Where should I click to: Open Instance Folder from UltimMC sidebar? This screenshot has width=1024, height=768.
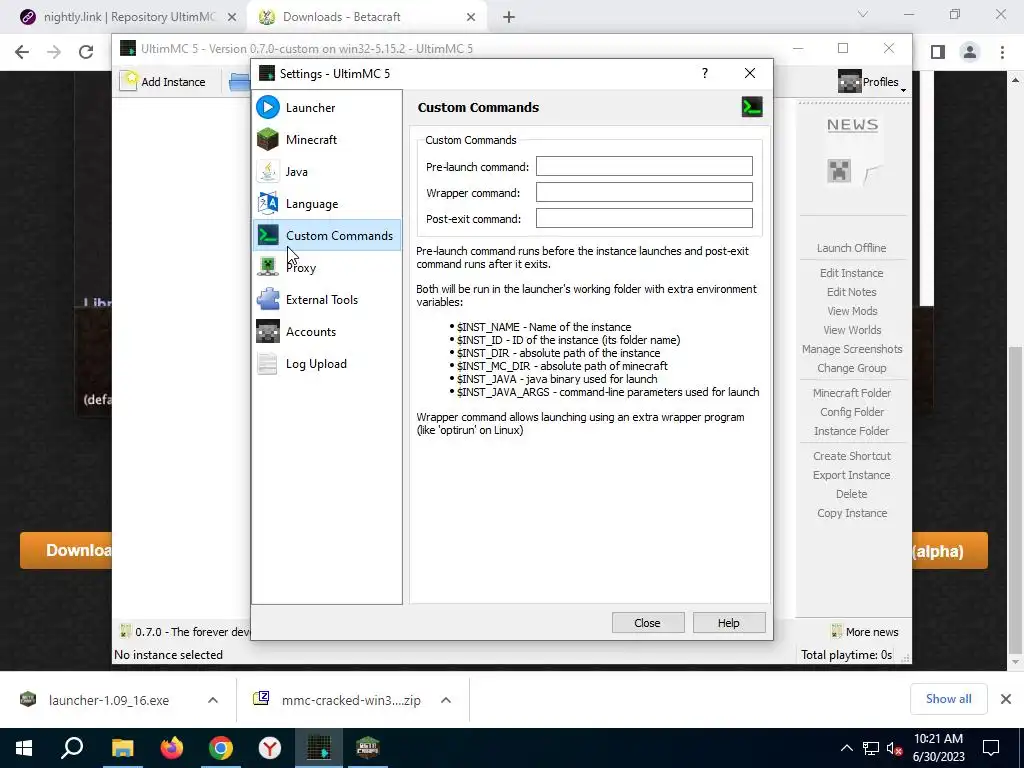[x=852, y=431]
